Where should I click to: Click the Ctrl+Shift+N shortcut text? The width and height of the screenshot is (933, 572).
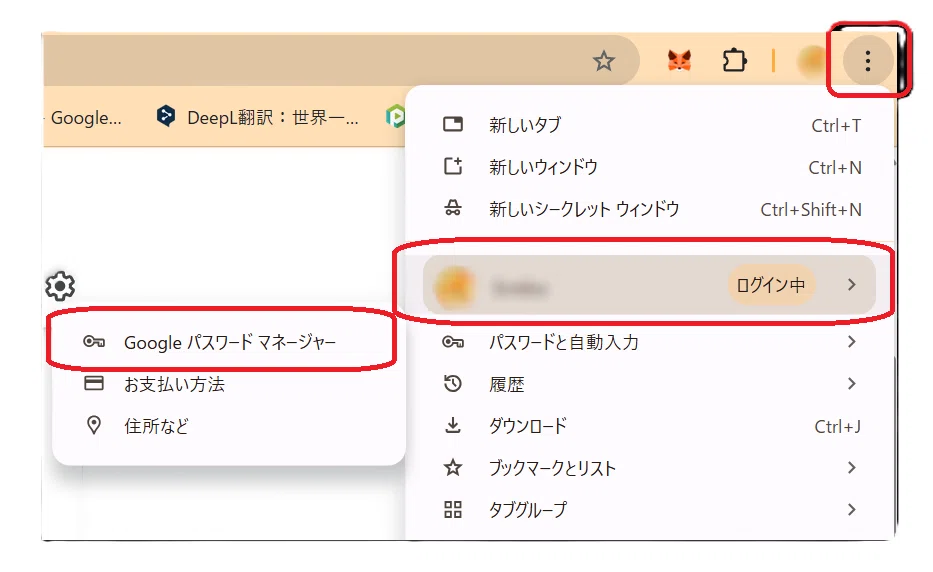811,210
